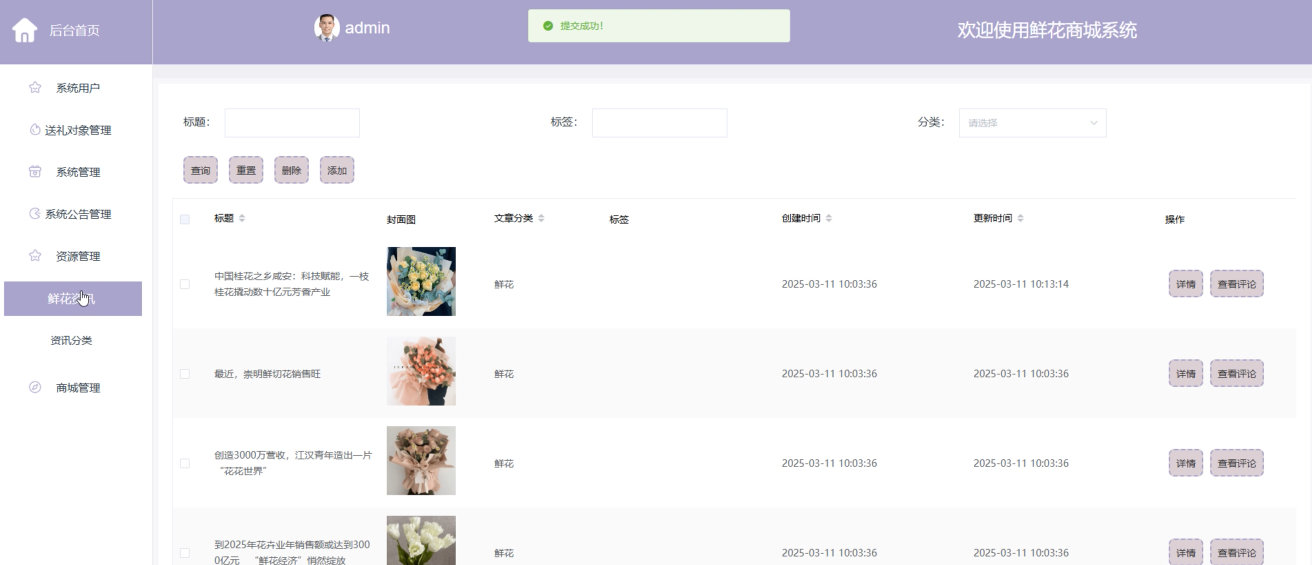Viewport: 1312px width, 565px height.
Task: Go to 后台首页
Action: [74, 32]
